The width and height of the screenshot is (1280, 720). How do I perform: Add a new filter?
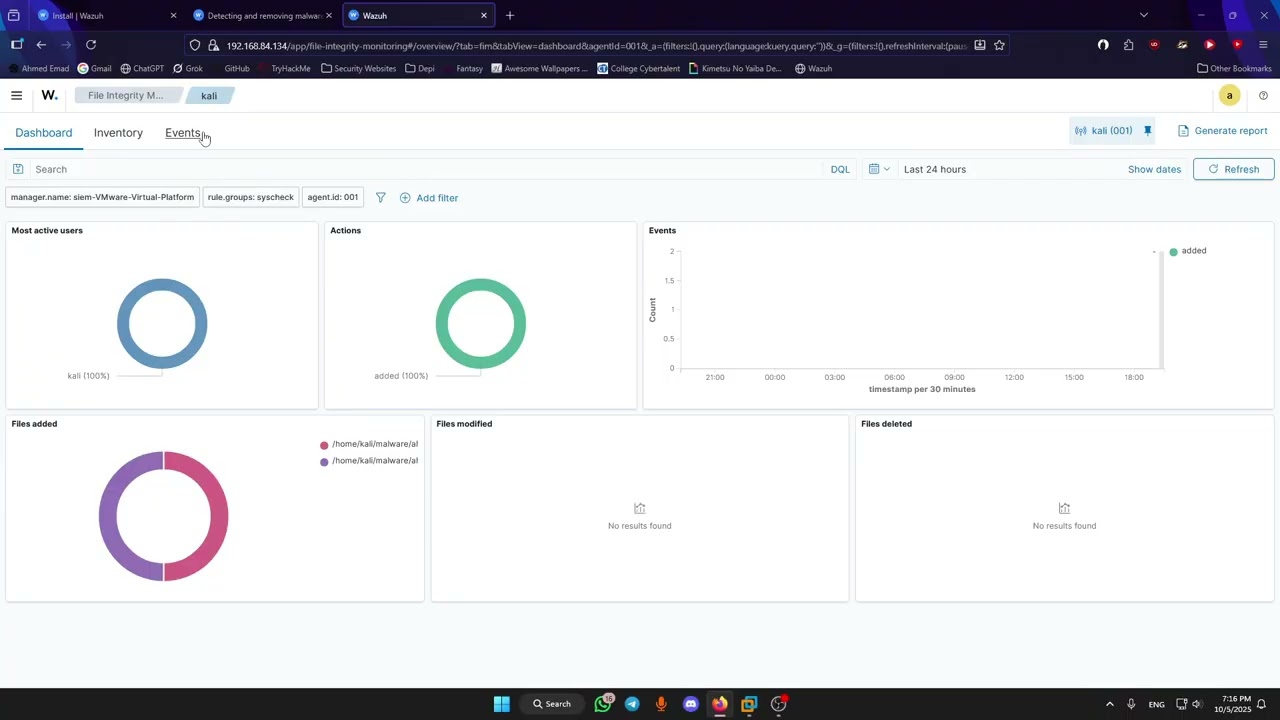click(429, 198)
